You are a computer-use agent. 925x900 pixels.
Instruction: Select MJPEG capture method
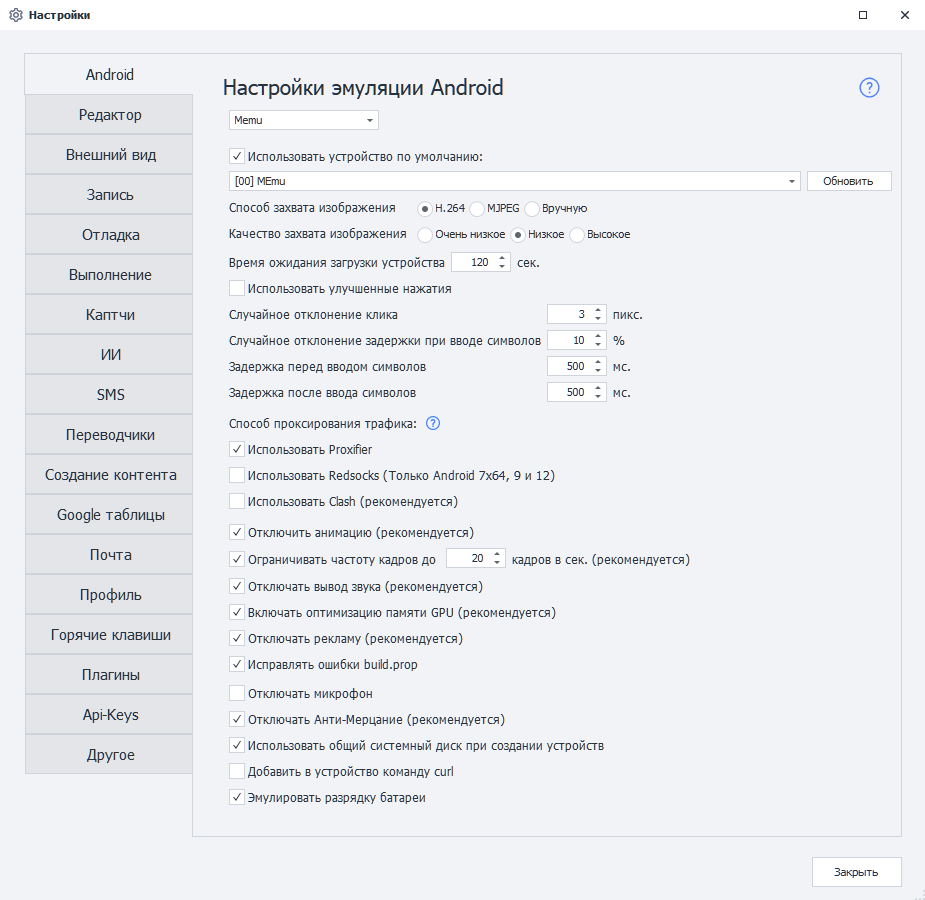pos(477,209)
